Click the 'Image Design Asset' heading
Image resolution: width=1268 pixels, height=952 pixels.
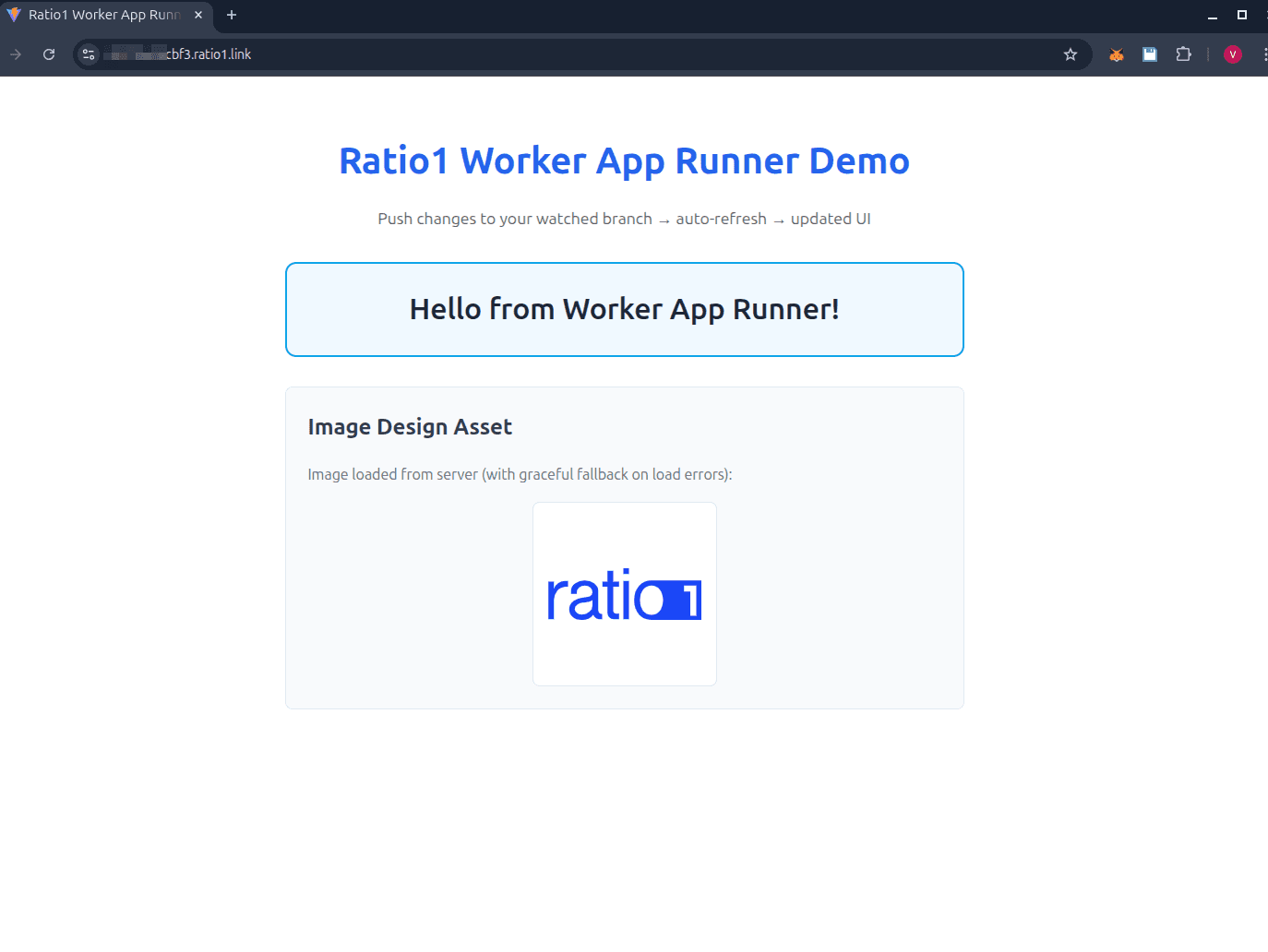pos(410,427)
